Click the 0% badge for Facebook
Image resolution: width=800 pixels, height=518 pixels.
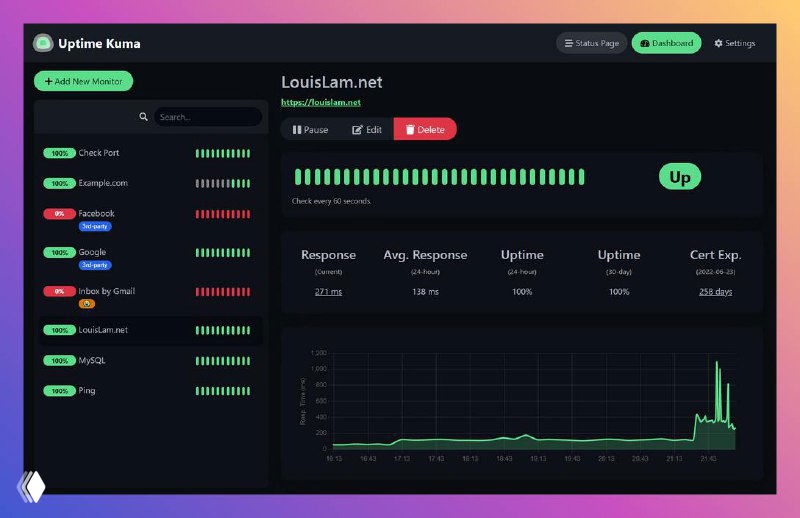coord(59,214)
